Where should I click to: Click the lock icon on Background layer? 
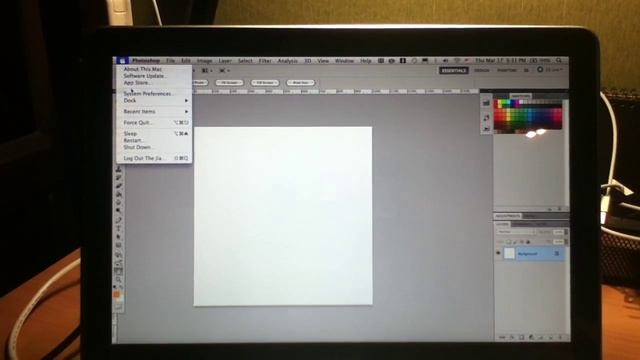coord(557,253)
